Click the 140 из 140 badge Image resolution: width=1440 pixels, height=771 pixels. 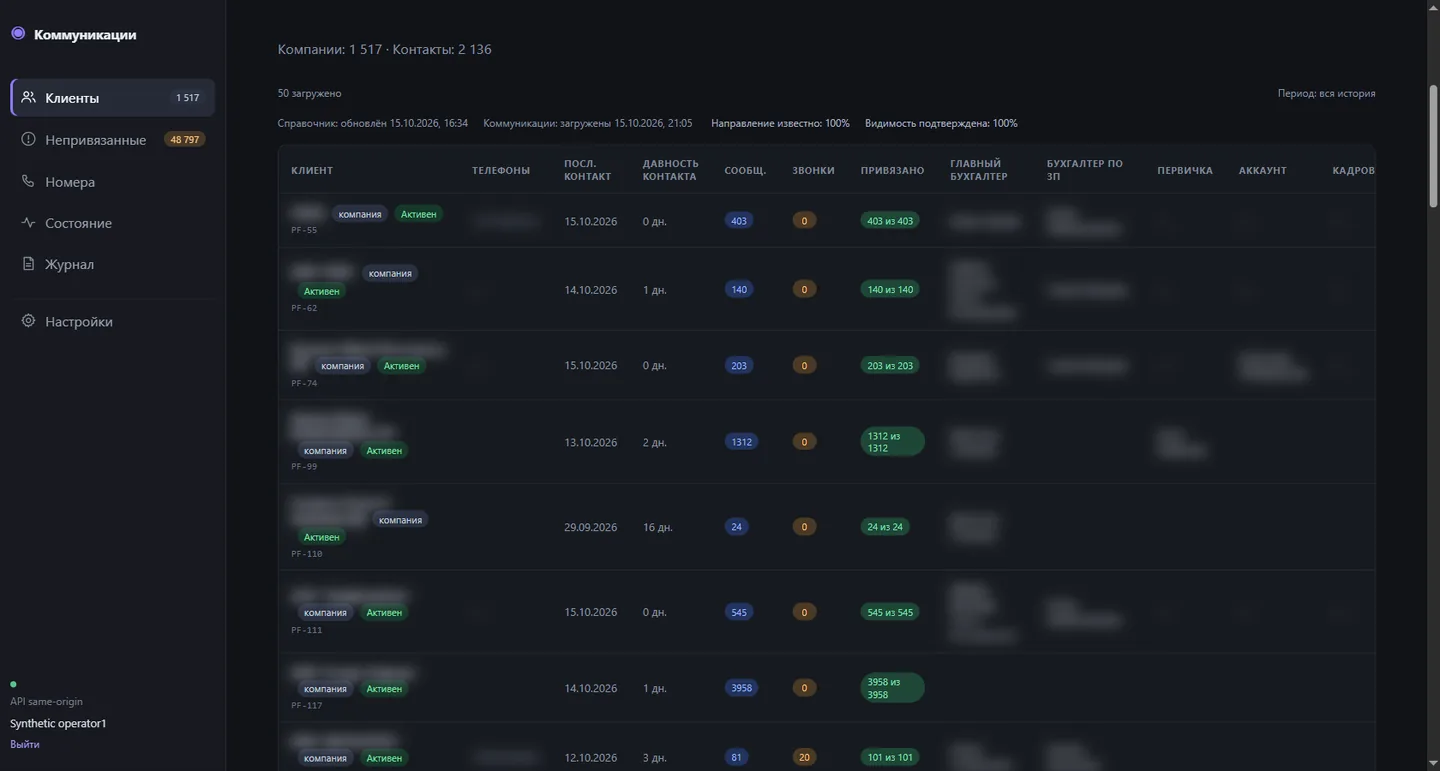(890, 289)
